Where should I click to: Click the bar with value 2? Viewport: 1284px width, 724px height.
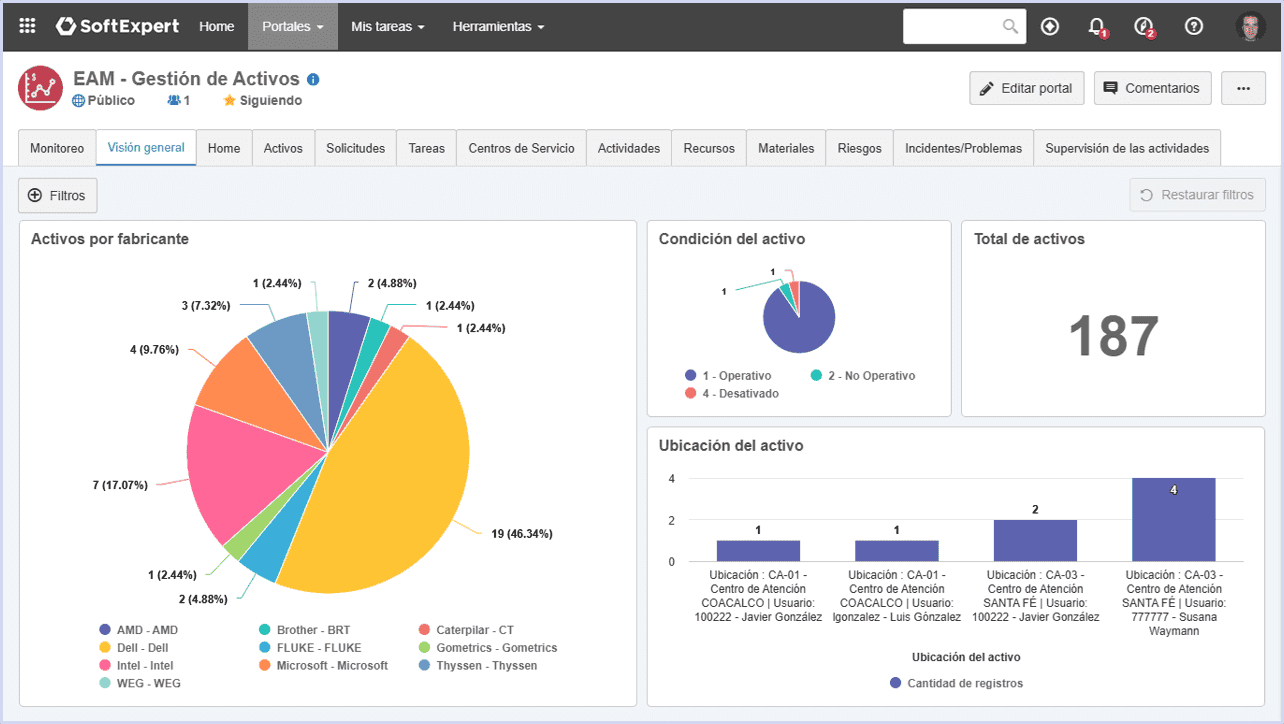pyautogui.click(x=1035, y=540)
